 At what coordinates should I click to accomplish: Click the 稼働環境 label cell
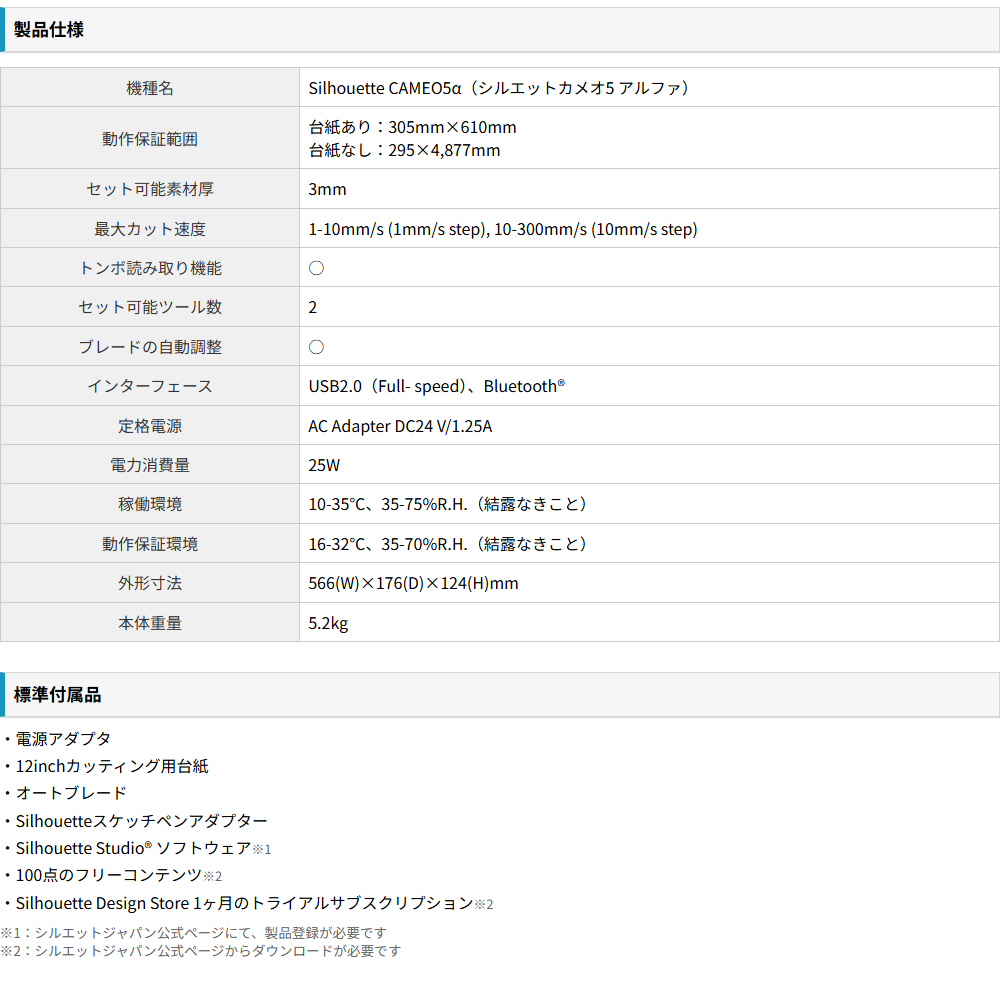click(150, 504)
